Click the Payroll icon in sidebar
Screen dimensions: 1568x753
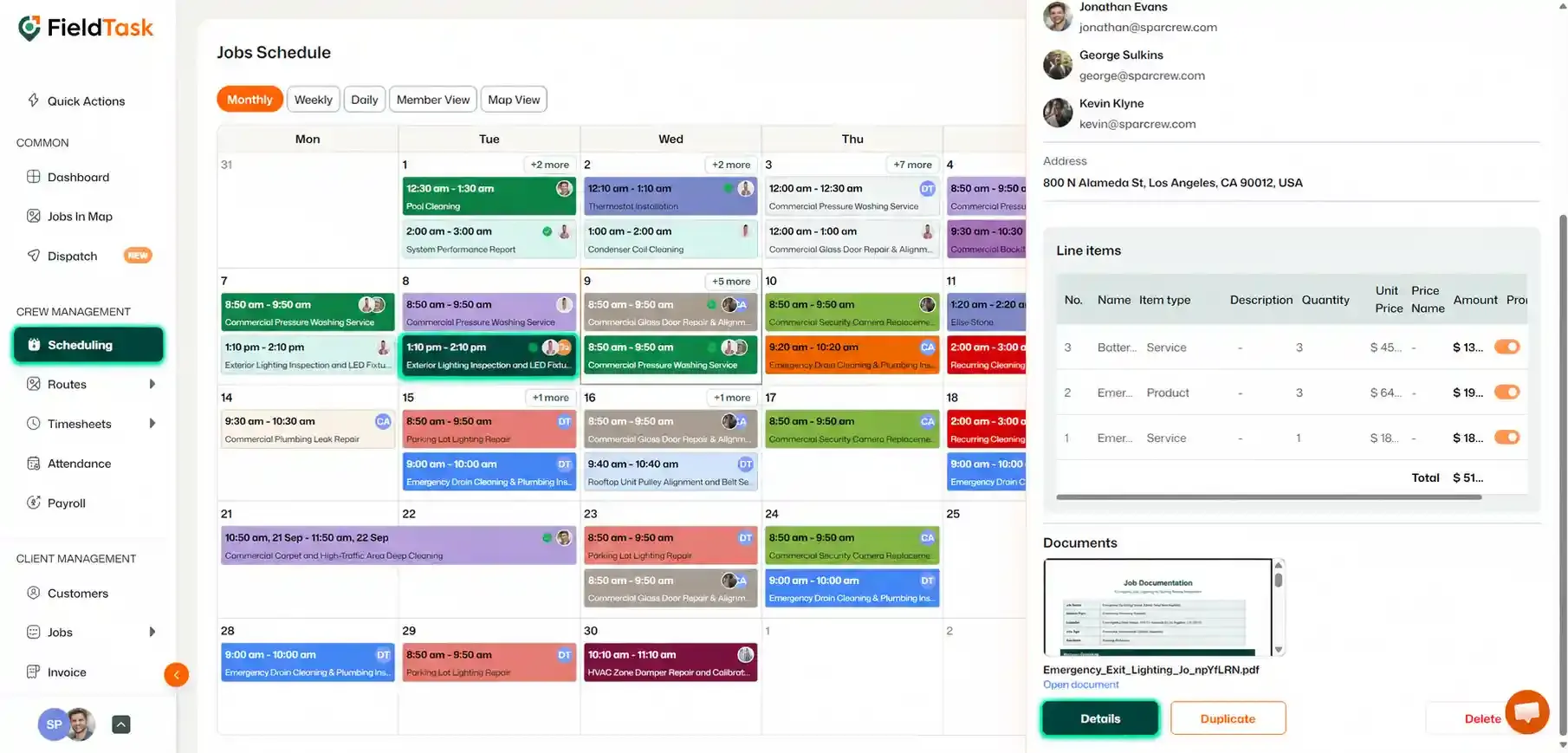[x=34, y=503]
